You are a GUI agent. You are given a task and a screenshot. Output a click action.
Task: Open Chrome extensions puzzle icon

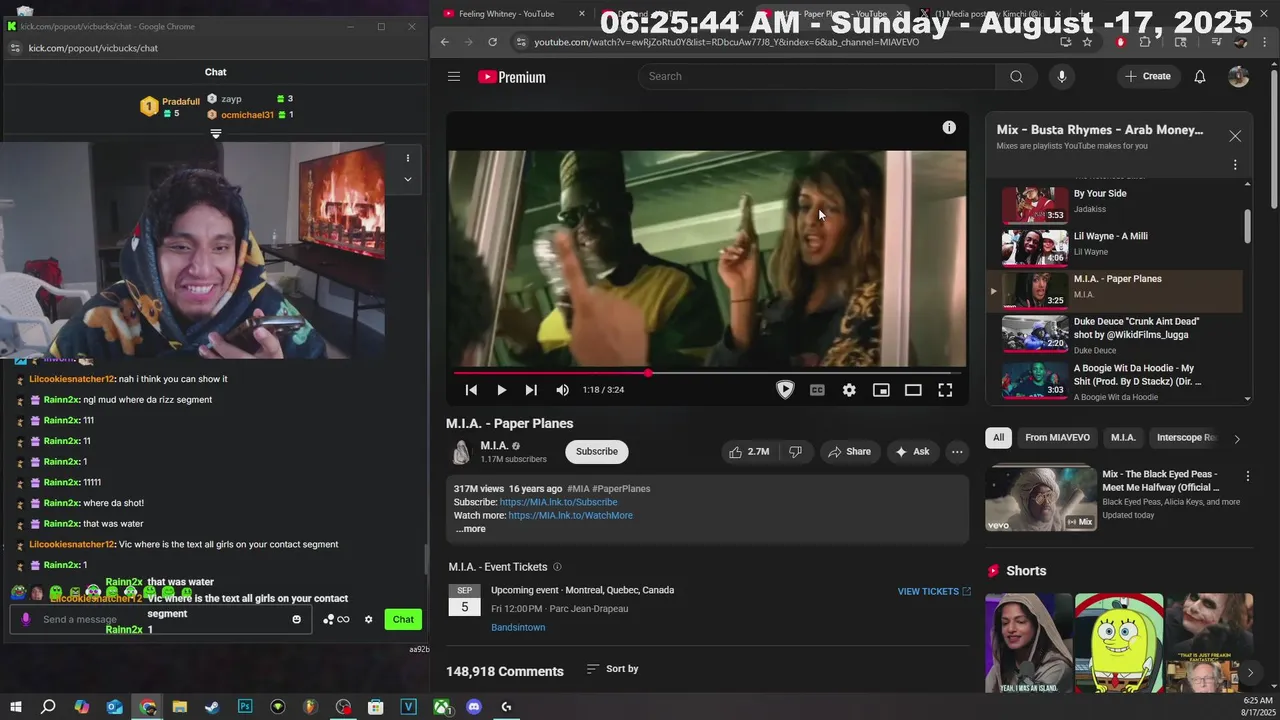(1145, 42)
